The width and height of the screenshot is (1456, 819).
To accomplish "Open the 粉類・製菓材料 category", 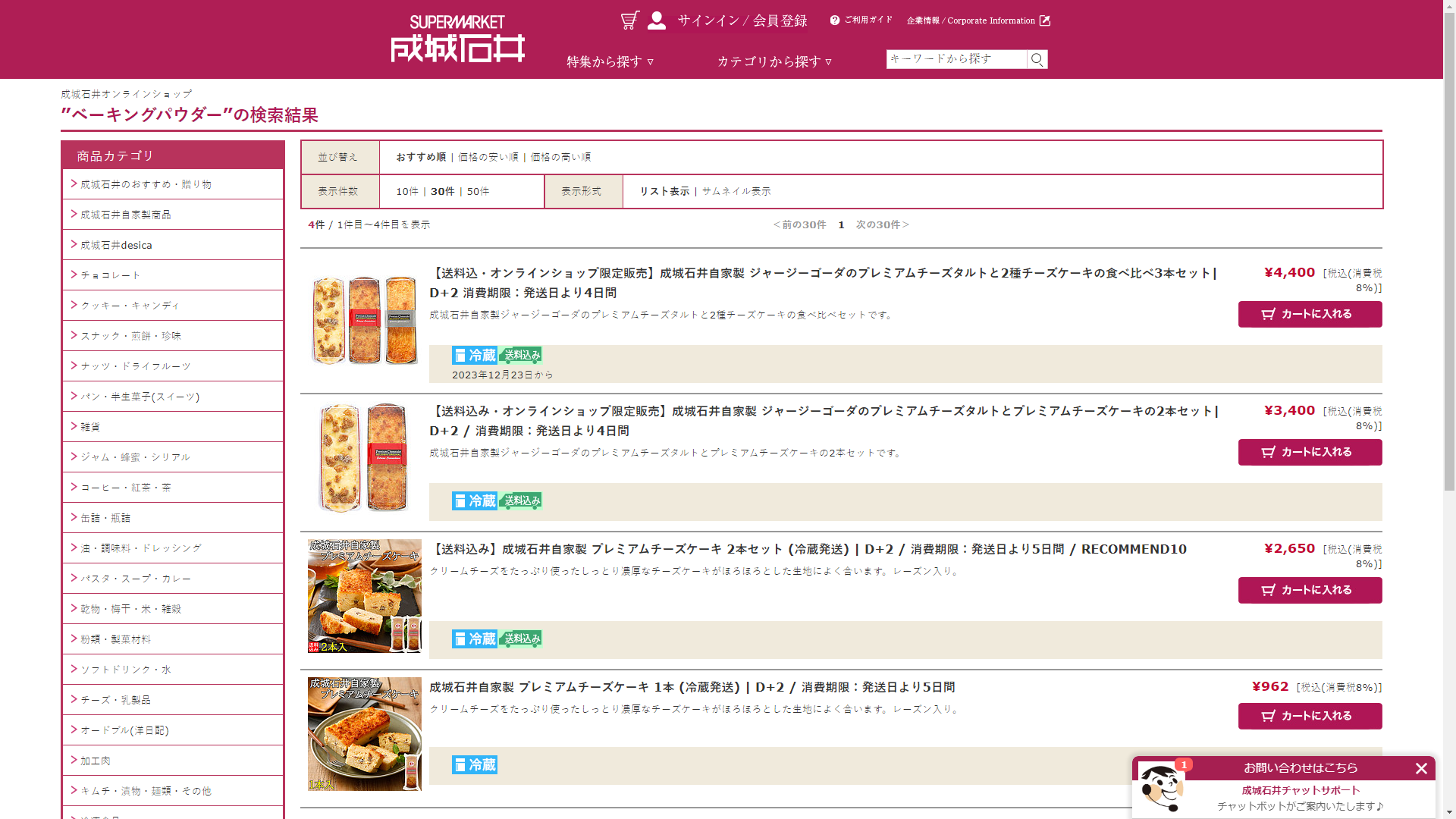I will tap(115, 639).
